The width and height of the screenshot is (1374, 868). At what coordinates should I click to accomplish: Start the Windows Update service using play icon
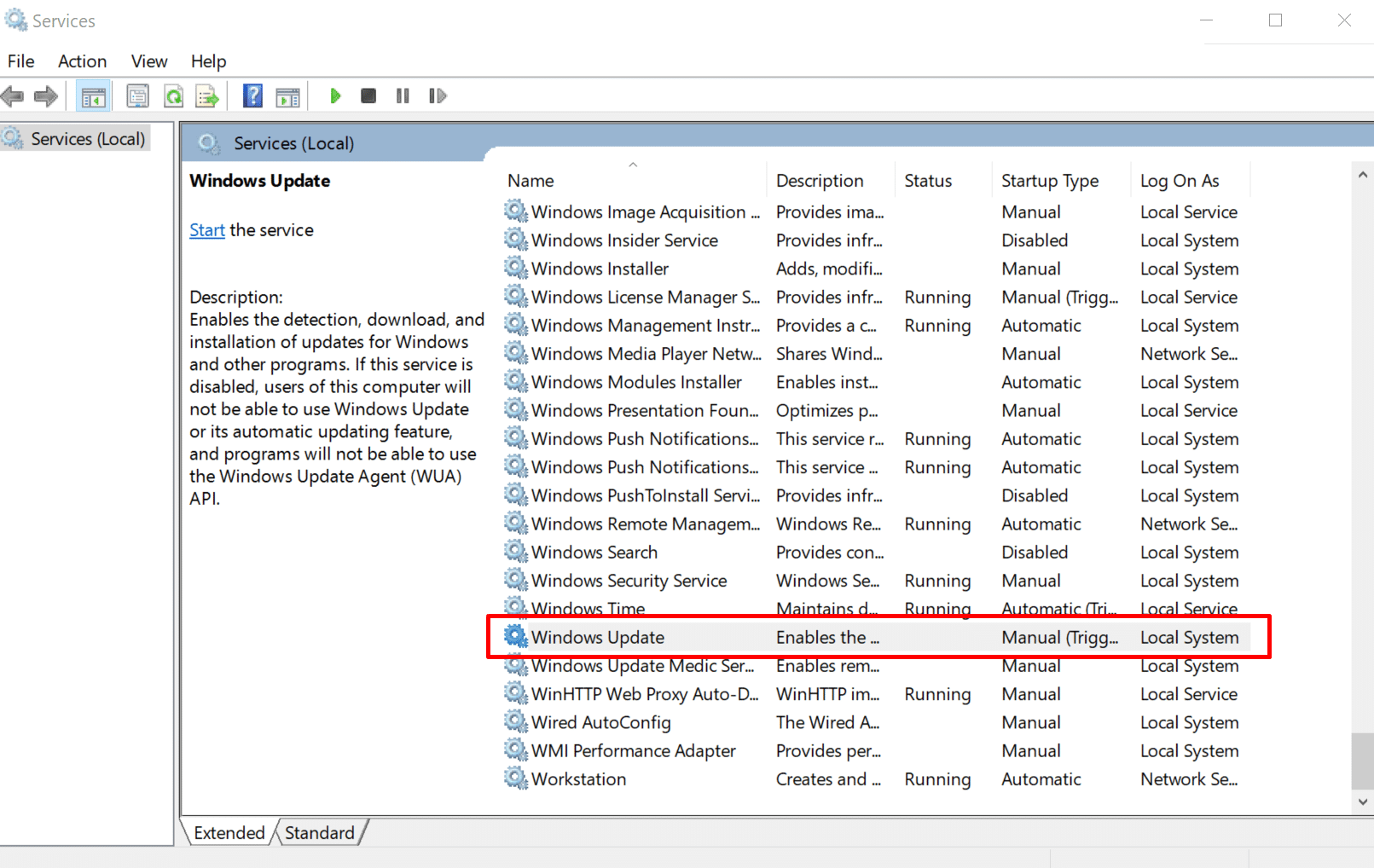pyautogui.click(x=335, y=95)
